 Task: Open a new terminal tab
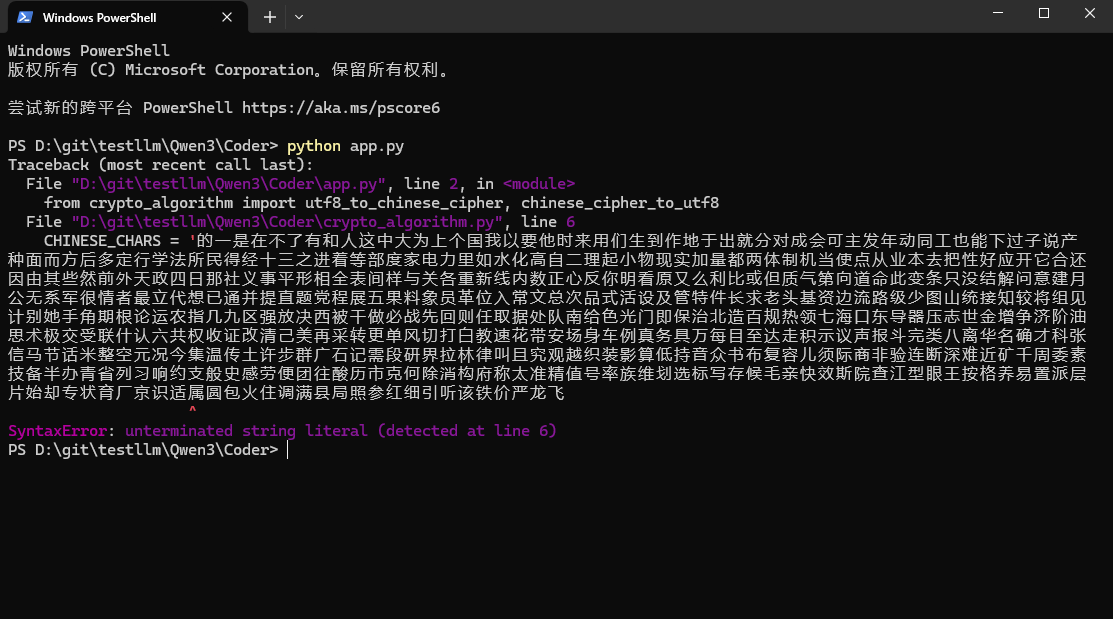(x=270, y=17)
